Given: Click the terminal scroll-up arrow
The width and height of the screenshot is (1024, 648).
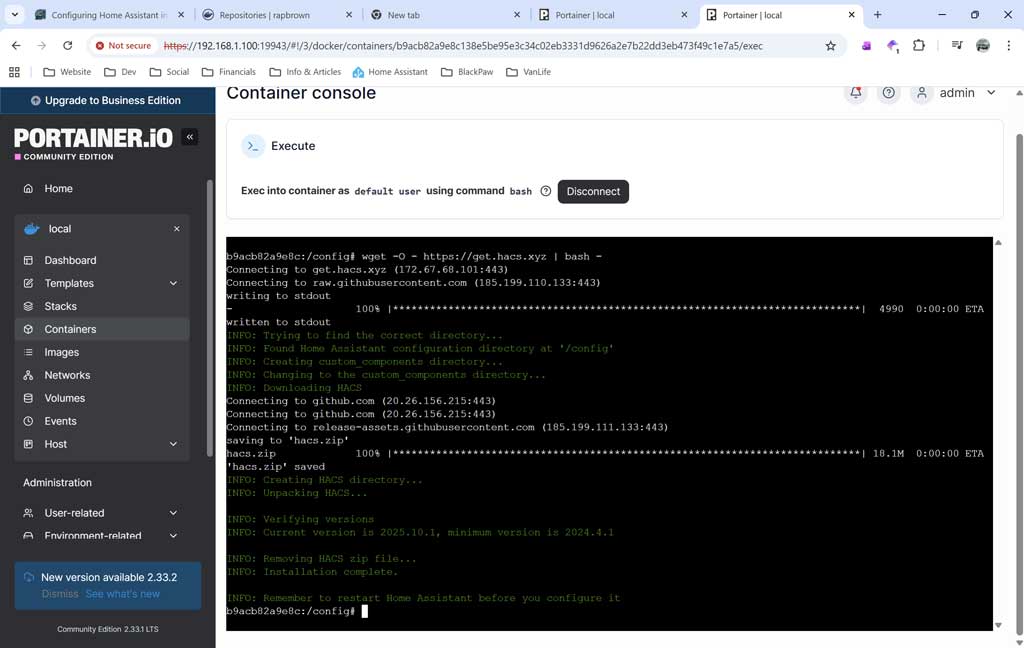Looking at the screenshot, I should click(998, 242).
